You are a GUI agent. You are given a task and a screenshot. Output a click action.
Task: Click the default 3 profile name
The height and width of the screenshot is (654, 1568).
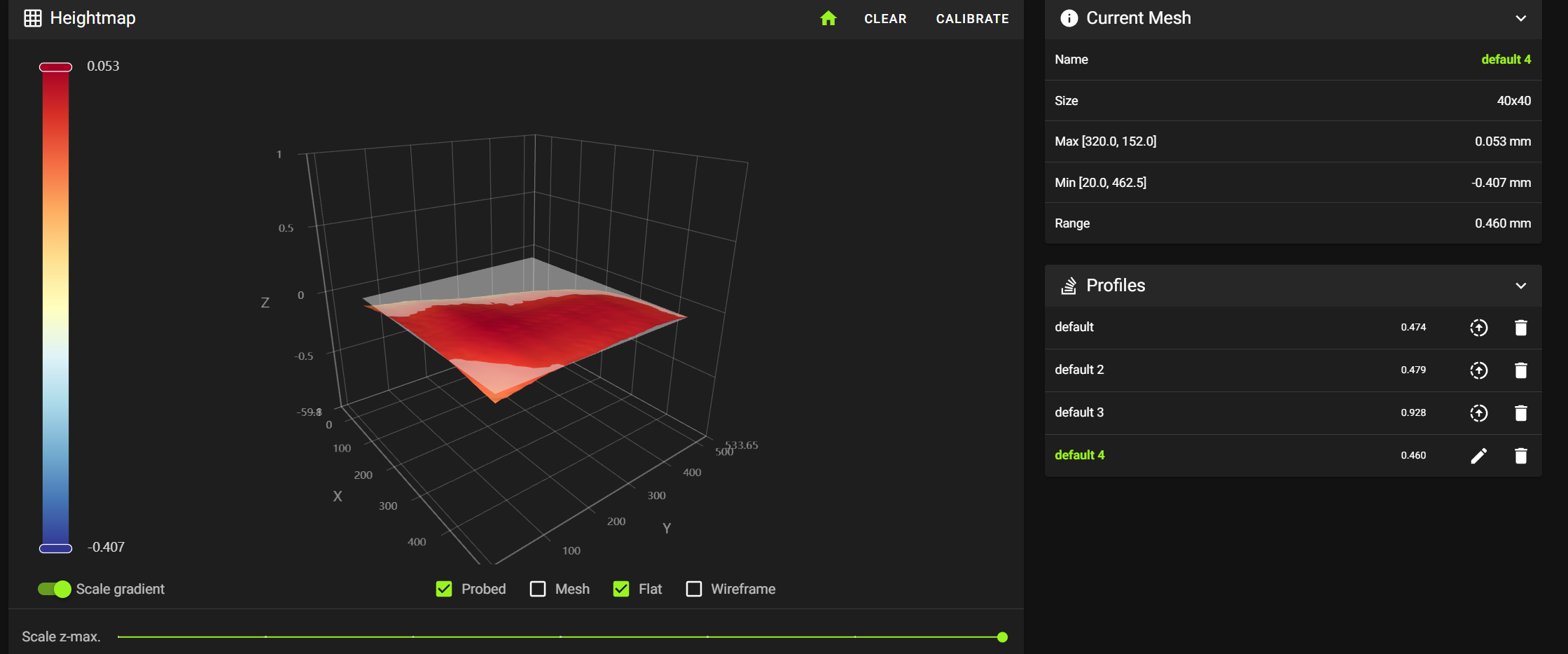[x=1079, y=412]
